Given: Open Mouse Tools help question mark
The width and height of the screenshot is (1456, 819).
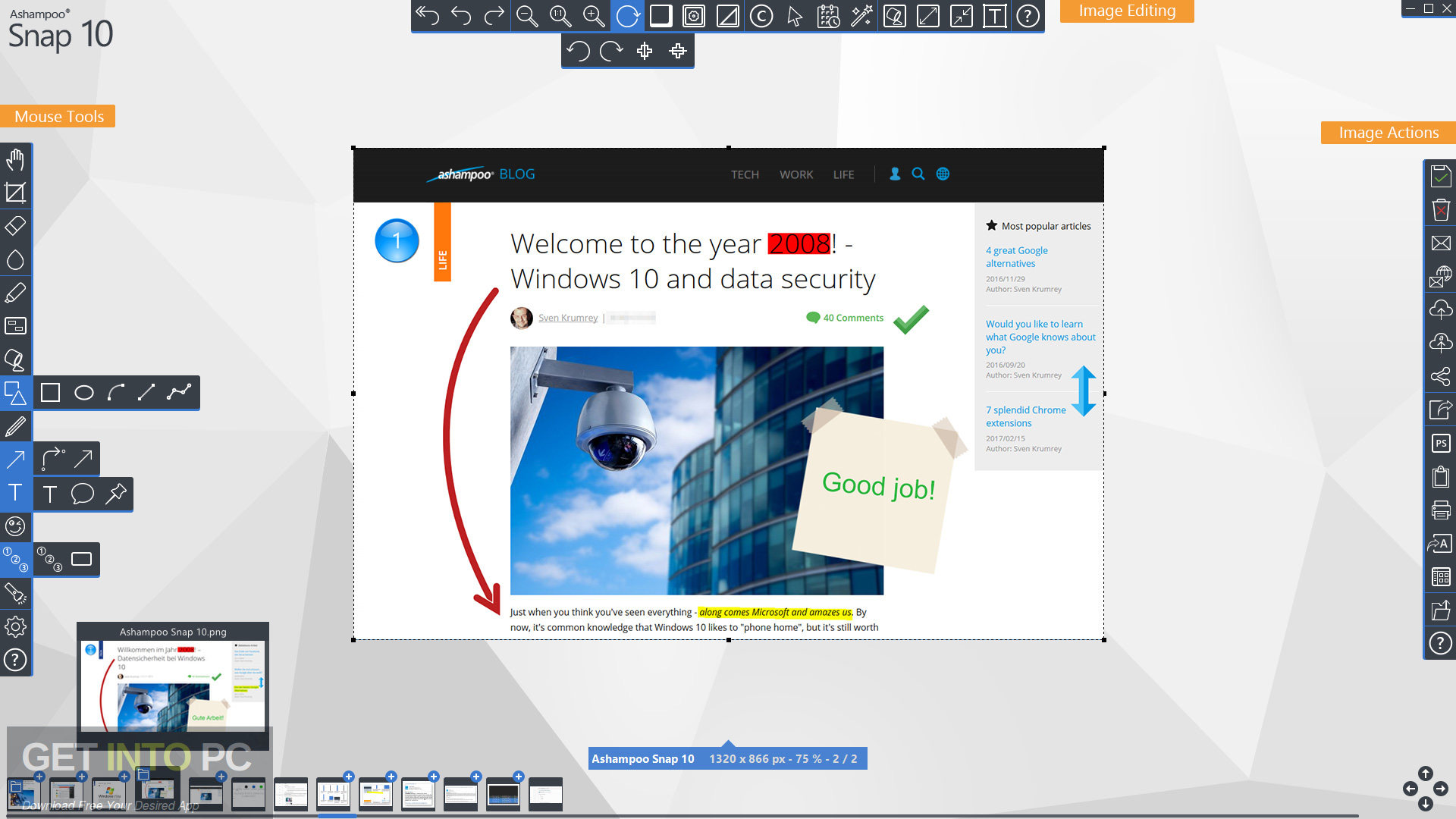Looking at the screenshot, I should coord(15,660).
